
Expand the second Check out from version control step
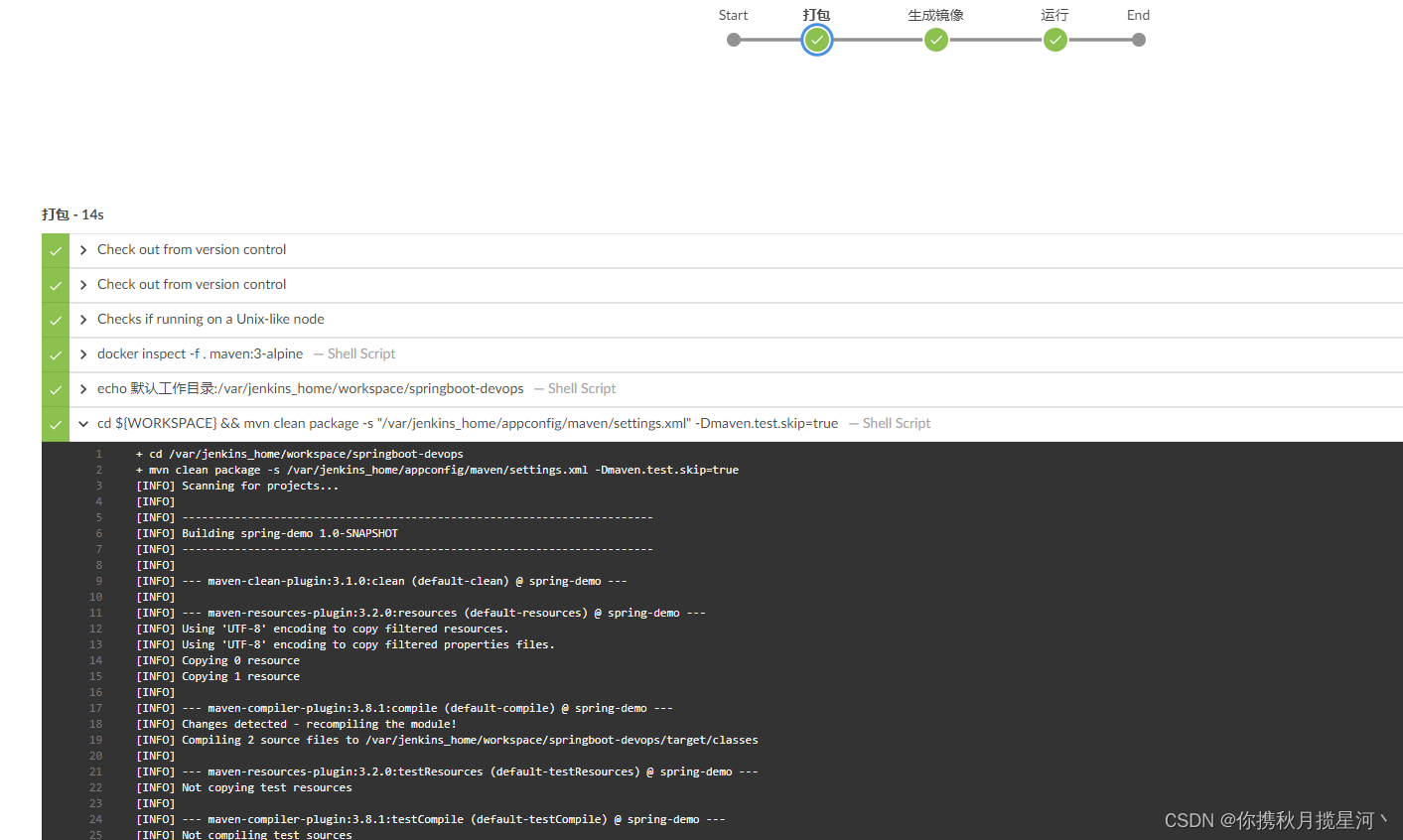click(x=83, y=285)
